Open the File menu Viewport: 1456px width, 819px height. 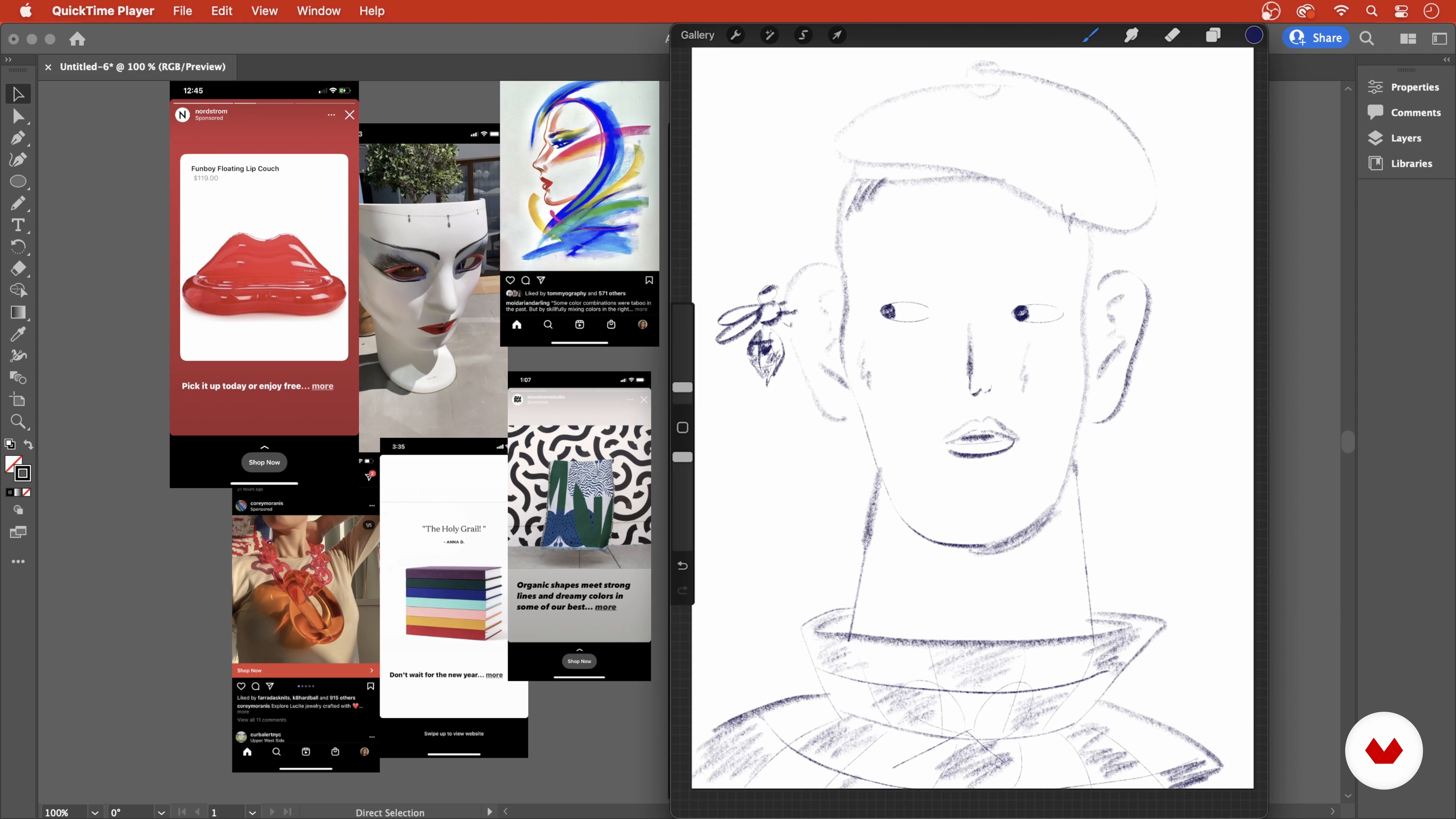point(182,11)
